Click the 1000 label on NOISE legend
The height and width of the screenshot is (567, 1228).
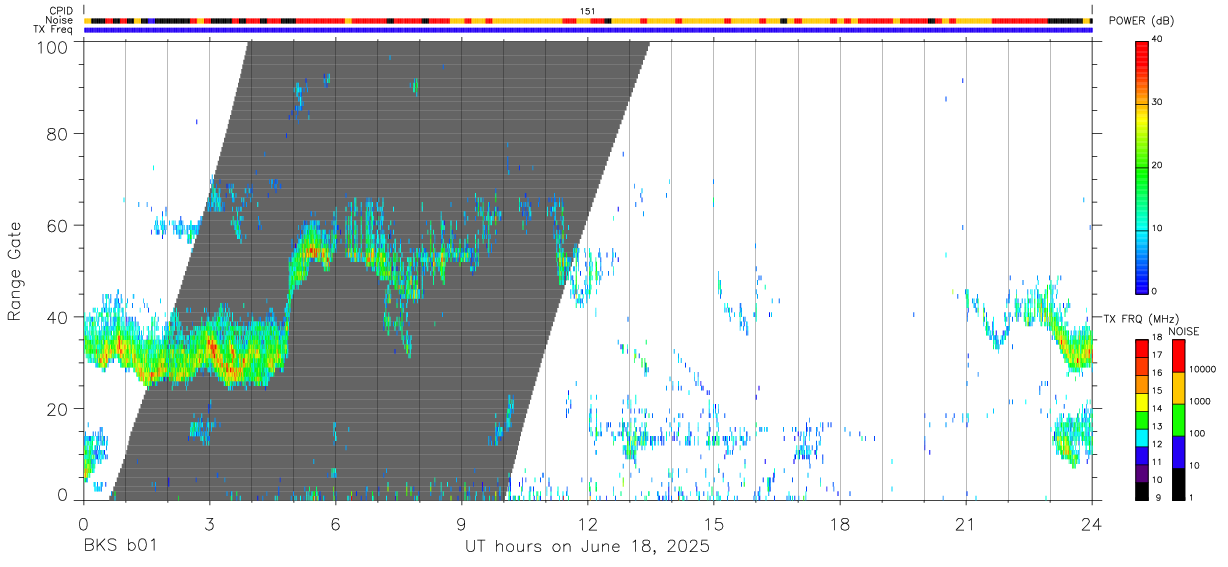pos(1200,401)
